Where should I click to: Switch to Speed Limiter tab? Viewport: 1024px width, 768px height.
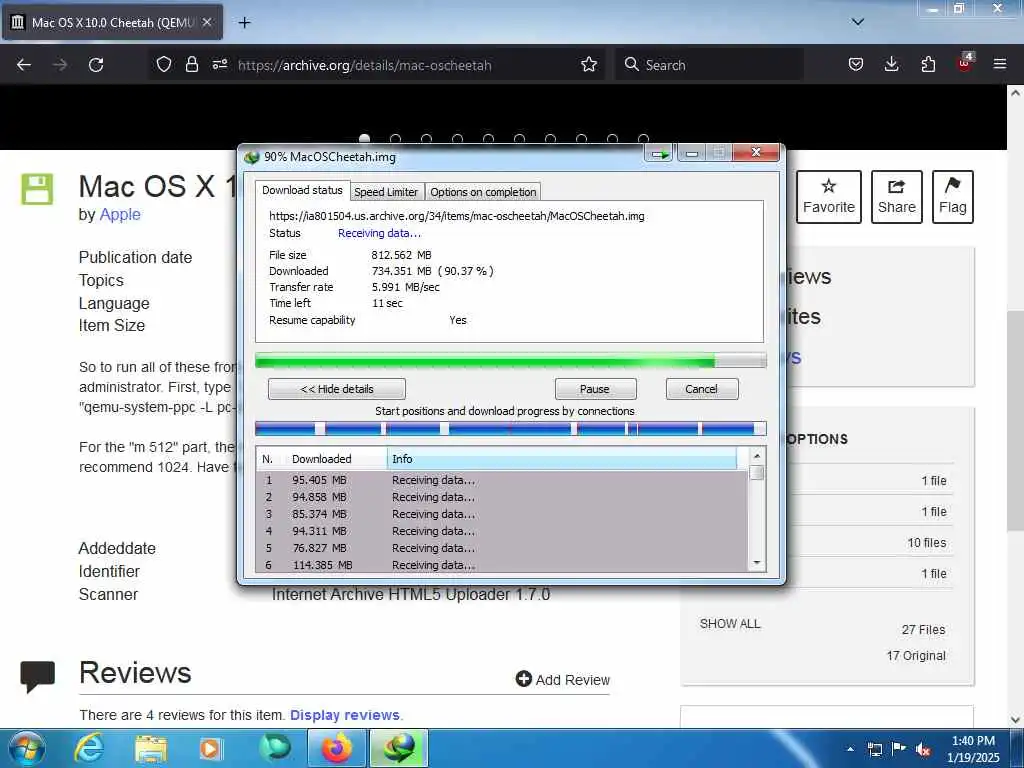[x=385, y=192]
